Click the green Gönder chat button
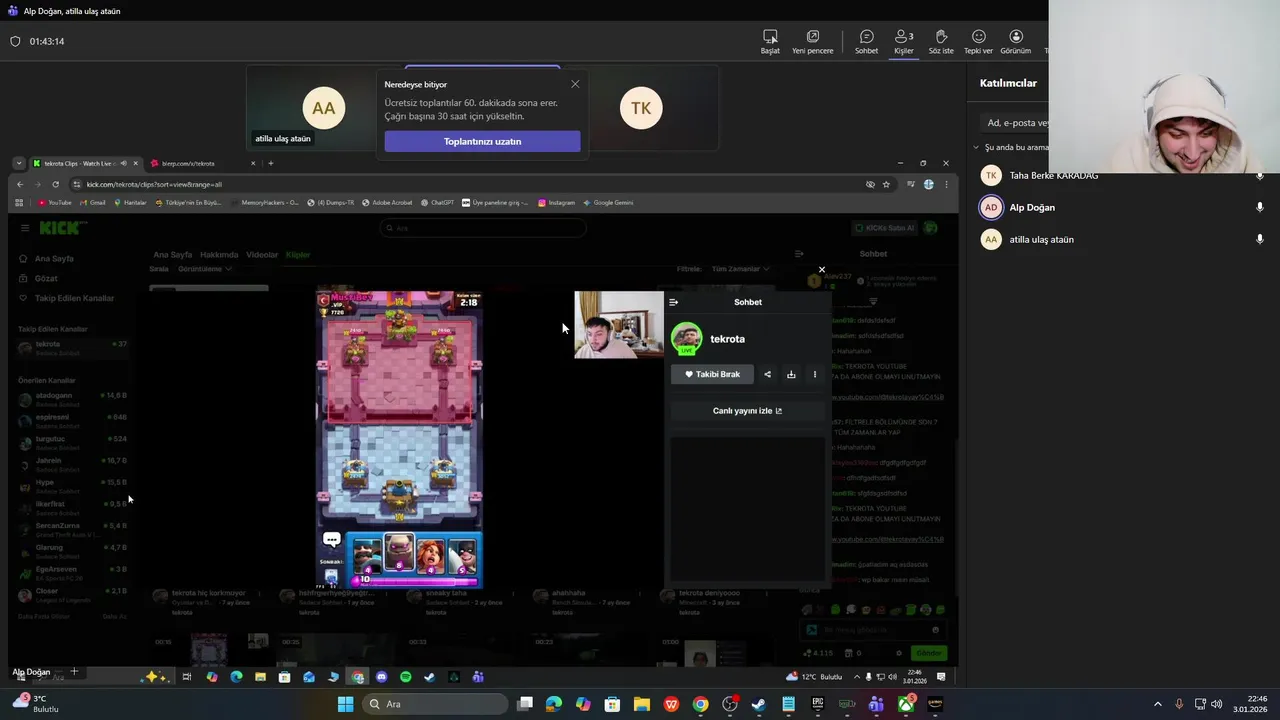The height and width of the screenshot is (720, 1280). pos(929,653)
